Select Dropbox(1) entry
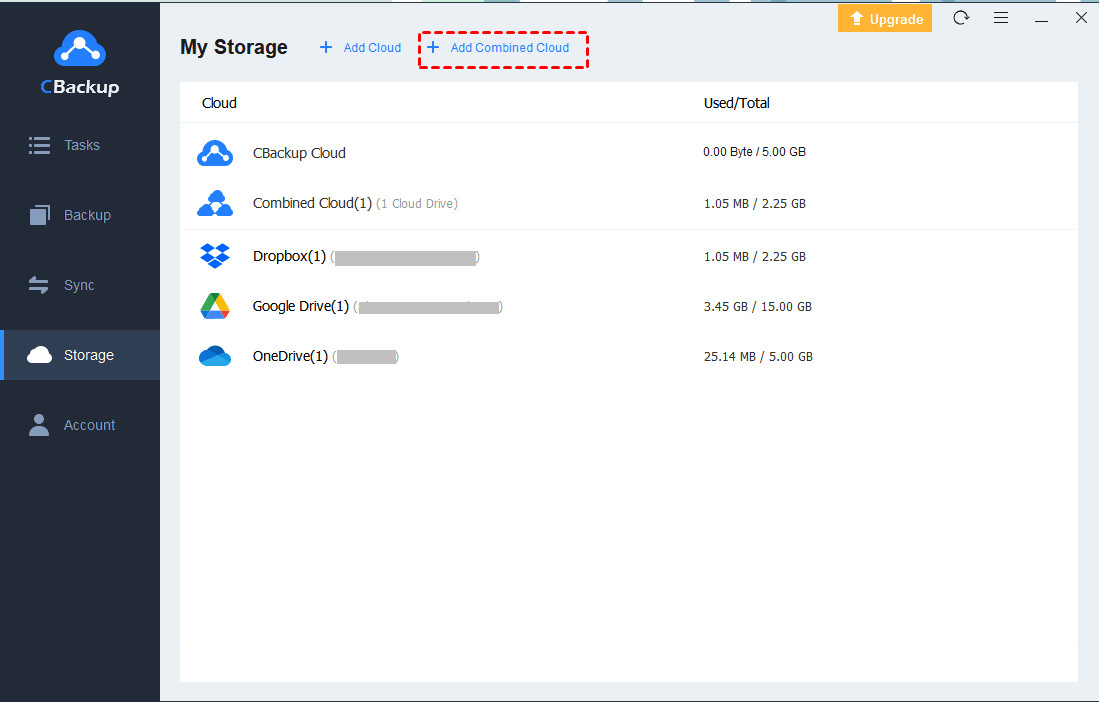This screenshot has width=1099, height=702. click(289, 256)
